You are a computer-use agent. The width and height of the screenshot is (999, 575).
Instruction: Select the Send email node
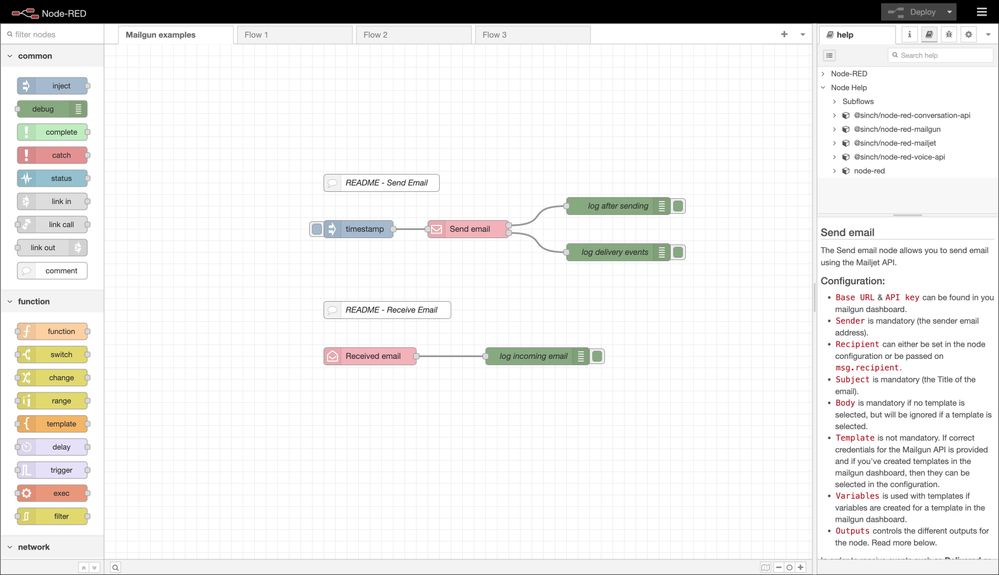point(468,229)
